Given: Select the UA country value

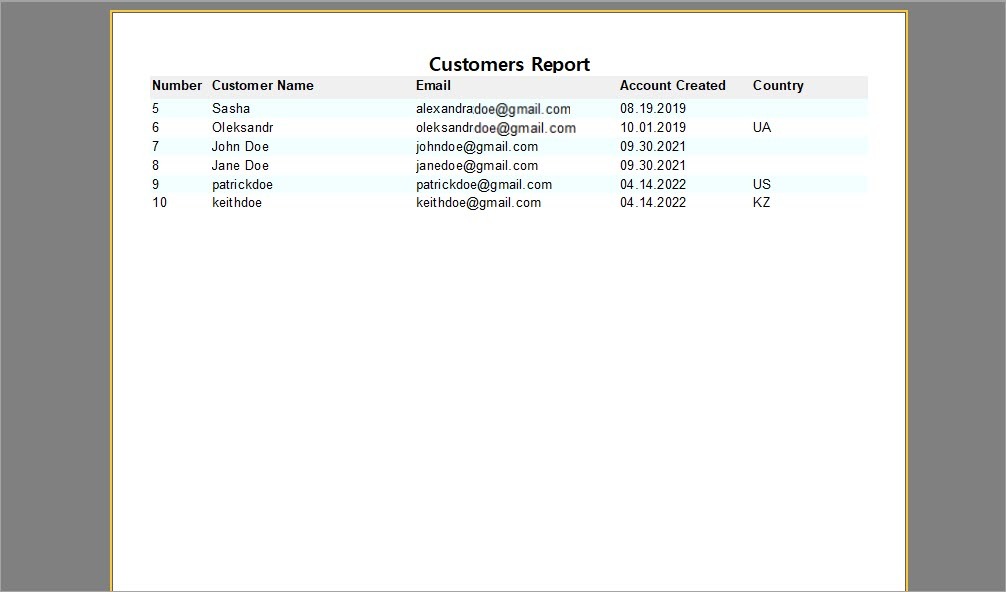Looking at the screenshot, I should click(x=762, y=127).
